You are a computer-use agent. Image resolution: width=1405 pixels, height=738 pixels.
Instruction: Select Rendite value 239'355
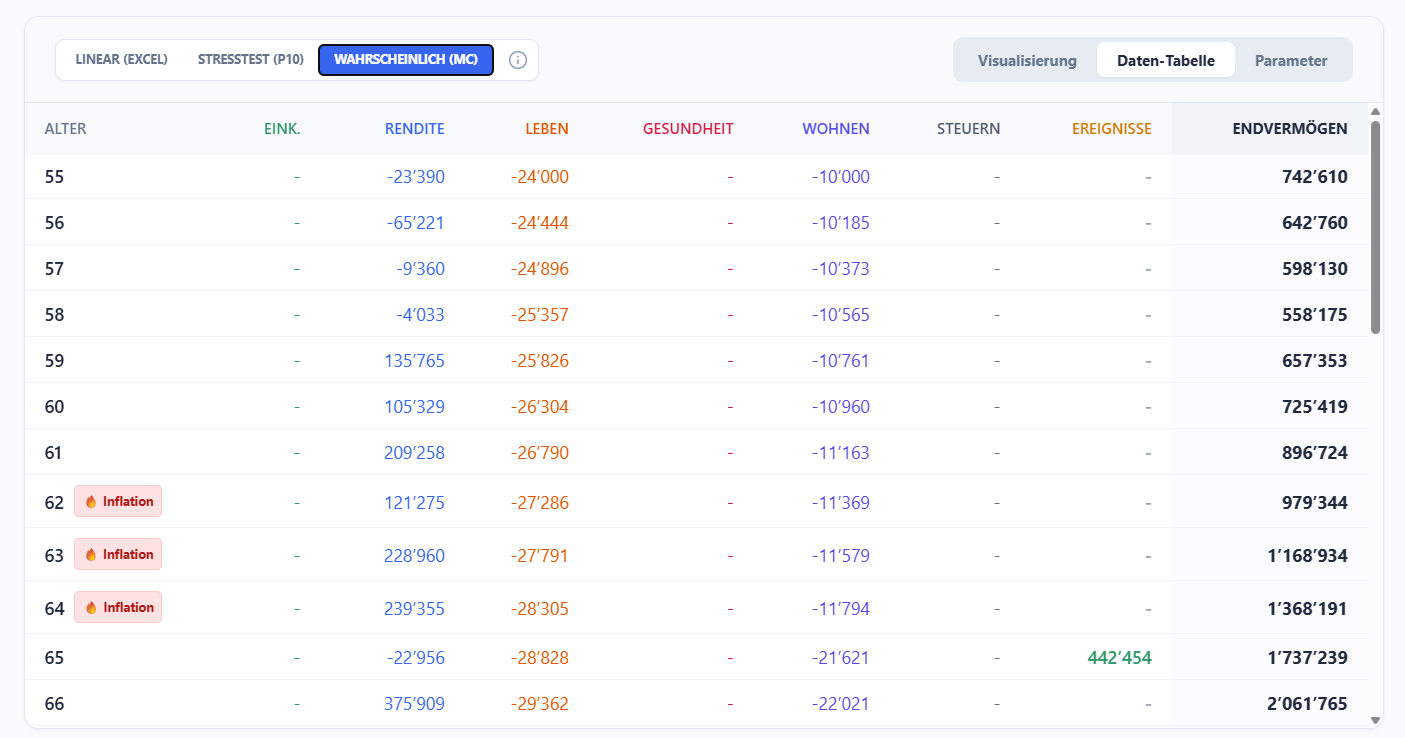point(414,608)
